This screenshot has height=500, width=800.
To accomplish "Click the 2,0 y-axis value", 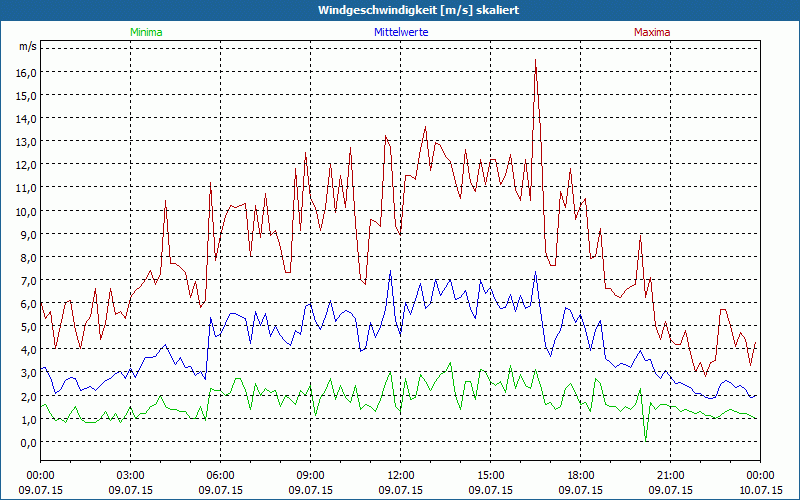I will click(x=30, y=396).
